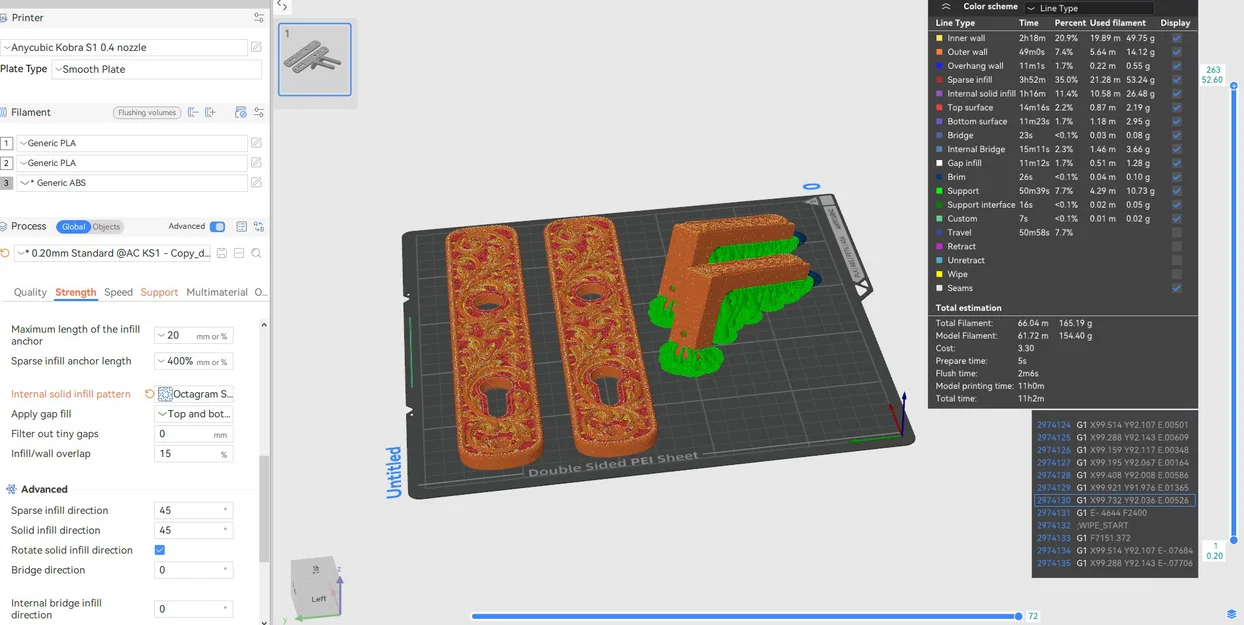
Task: Select the Global process mode
Action: click(x=73, y=227)
